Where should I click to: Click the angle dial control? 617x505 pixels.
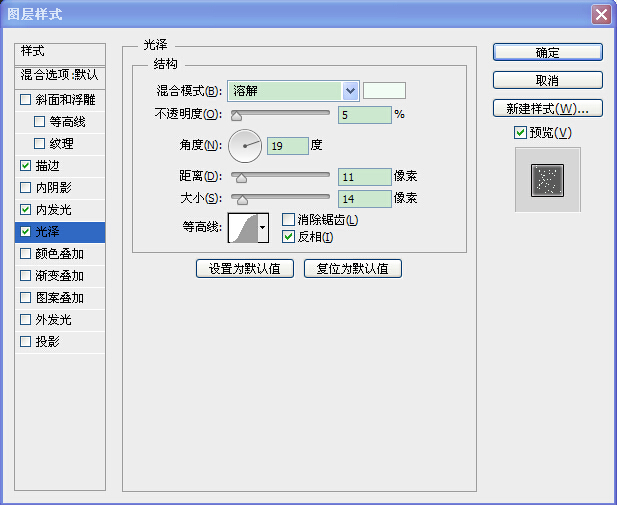pyautogui.click(x=245, y=146)
